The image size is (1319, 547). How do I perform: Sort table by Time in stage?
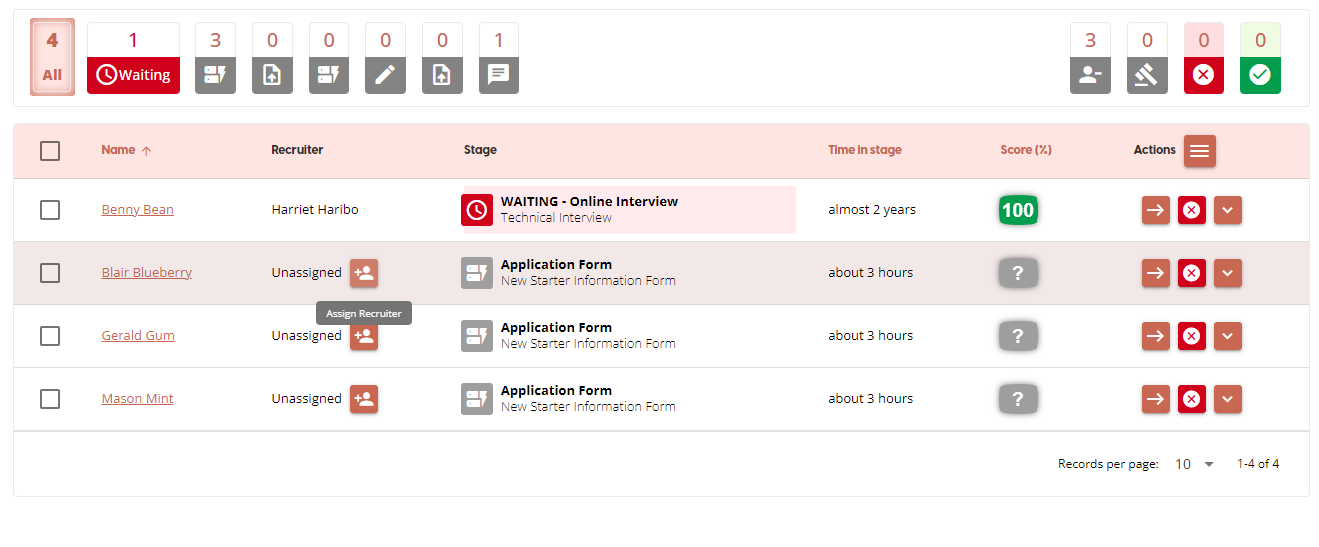pyautogui.click(x=864, y=150)
